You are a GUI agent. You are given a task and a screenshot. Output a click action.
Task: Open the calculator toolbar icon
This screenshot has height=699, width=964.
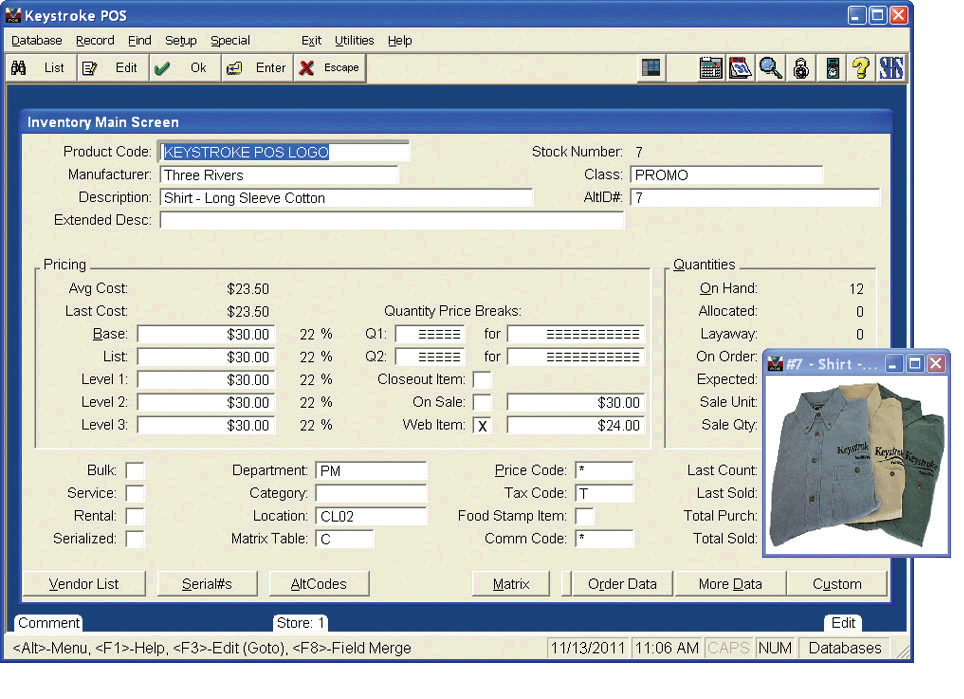[x=710, y=68]
